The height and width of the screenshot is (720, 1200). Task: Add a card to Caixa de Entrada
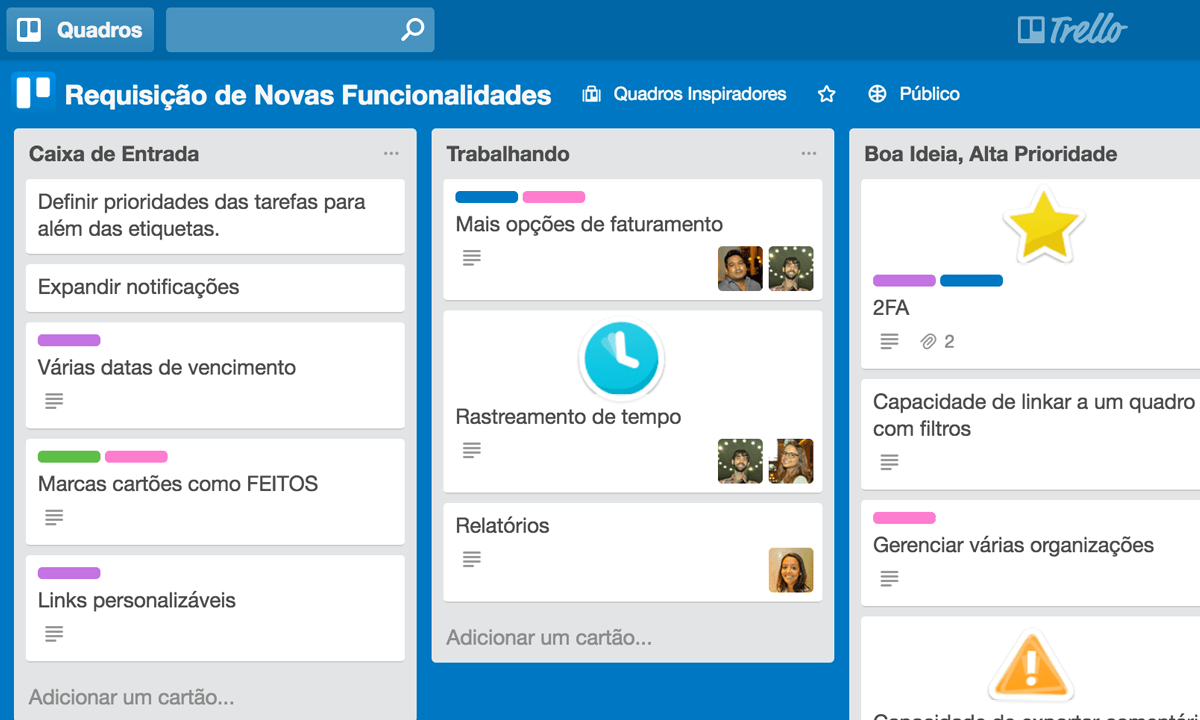[128, 696]
